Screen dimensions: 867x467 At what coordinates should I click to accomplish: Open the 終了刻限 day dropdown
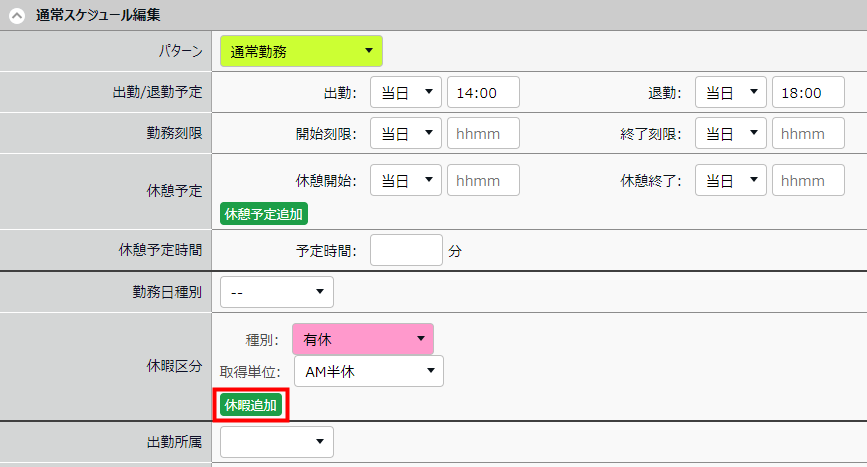pyautogui.click(x=730, y=133)
